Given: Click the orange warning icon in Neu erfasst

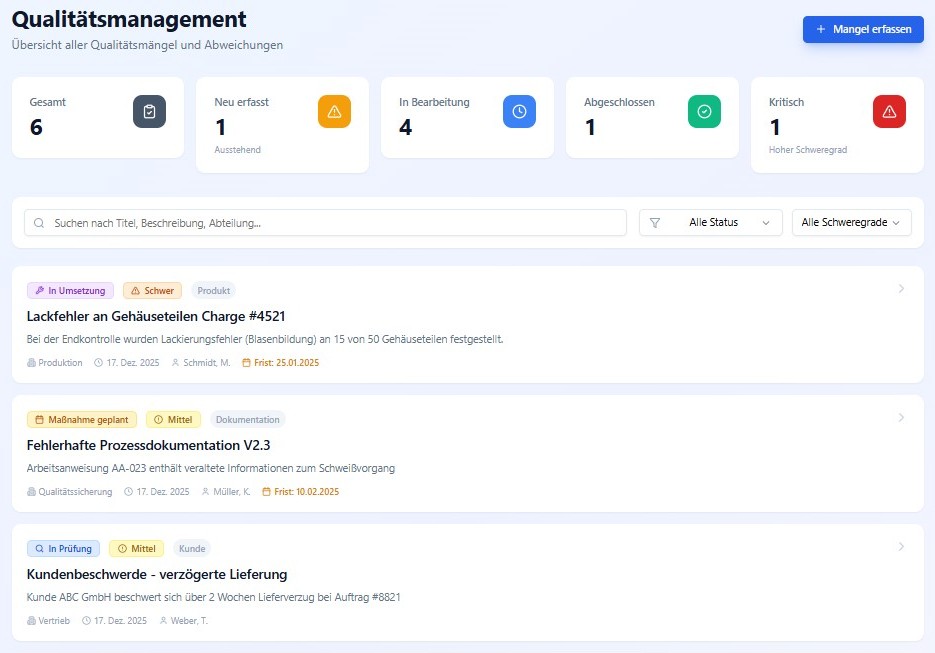Looking at the screenshot, I should tap(334, 111).
